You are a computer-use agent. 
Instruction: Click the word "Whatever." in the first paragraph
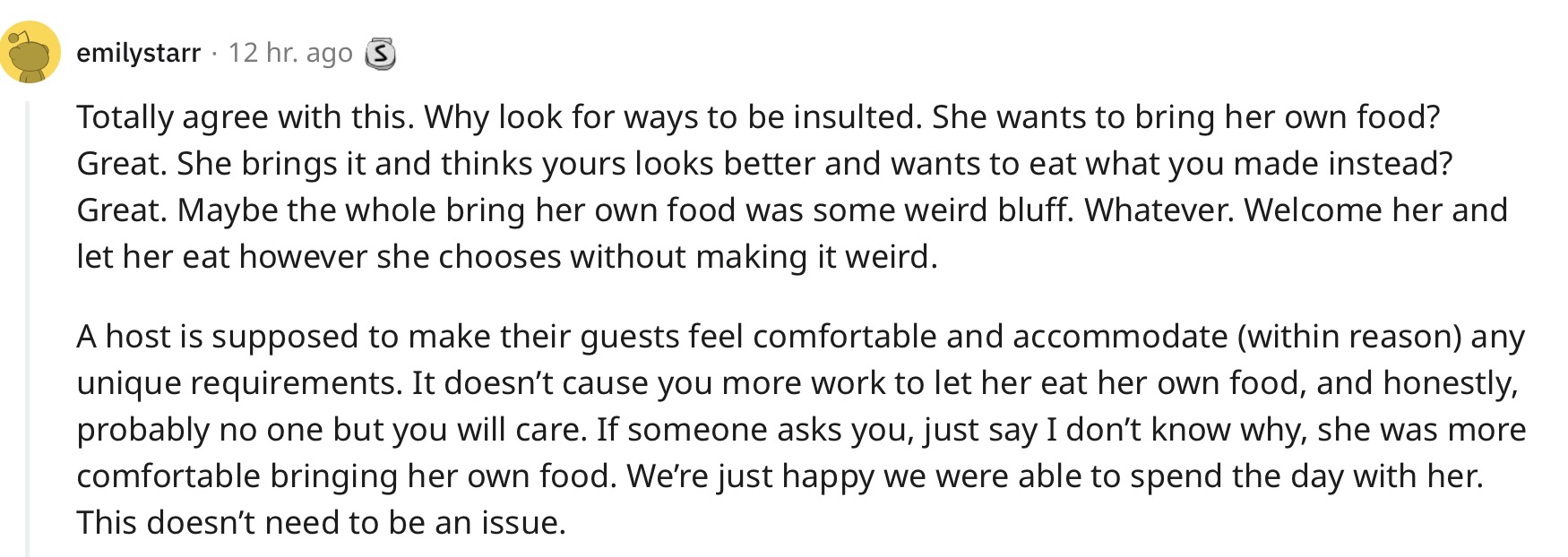click(1159, 210)
